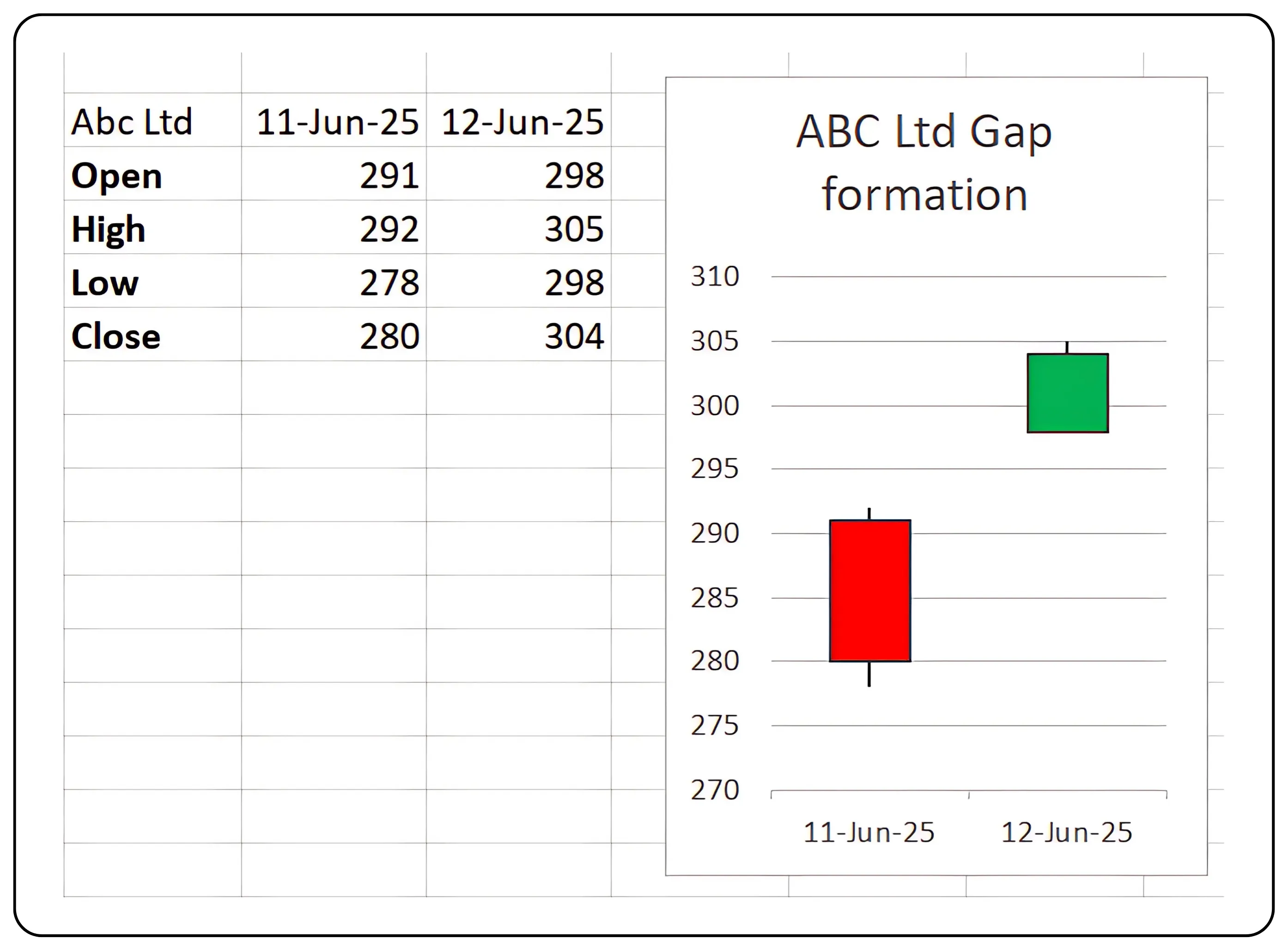Select the 'Close' row label

click(116, 336)
